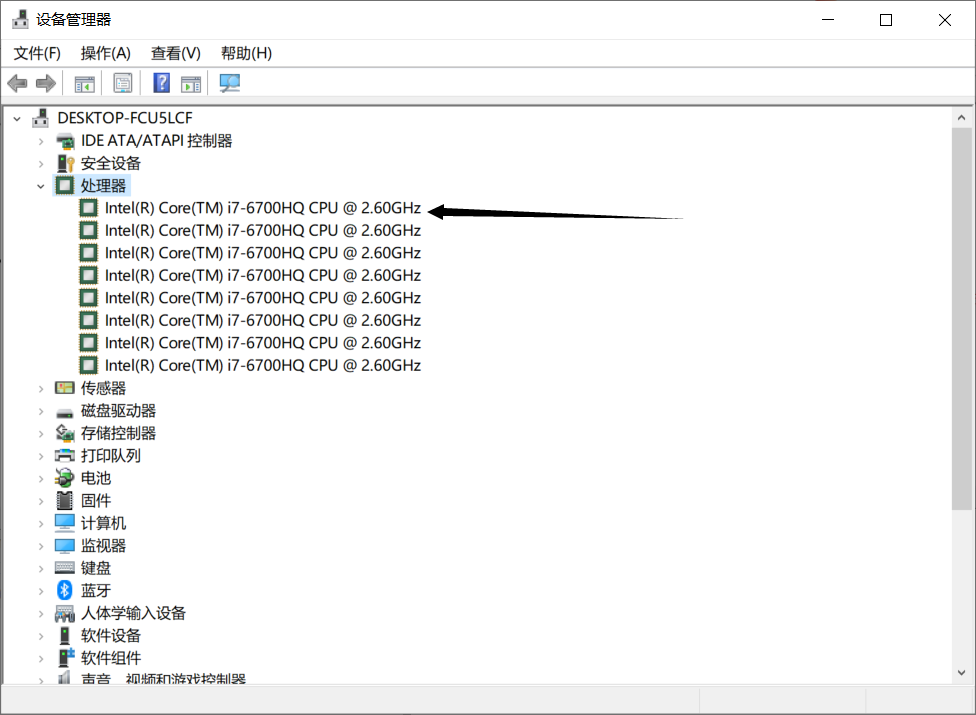Click the 软件设备 icon
The height and width of the screenshot is (715, 976).
(65, 635)
